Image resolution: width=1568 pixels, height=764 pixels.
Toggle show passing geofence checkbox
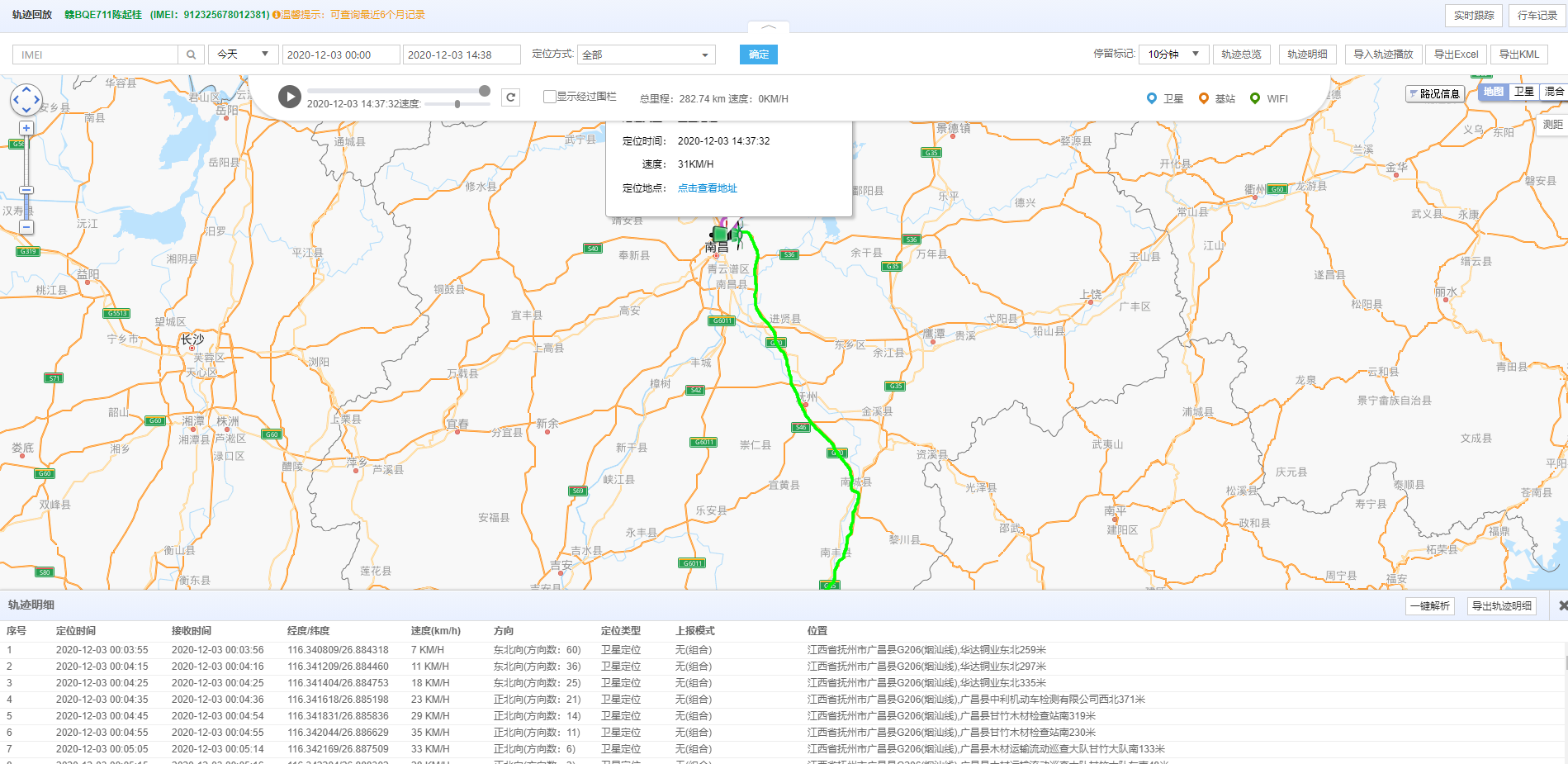[549, 97]
